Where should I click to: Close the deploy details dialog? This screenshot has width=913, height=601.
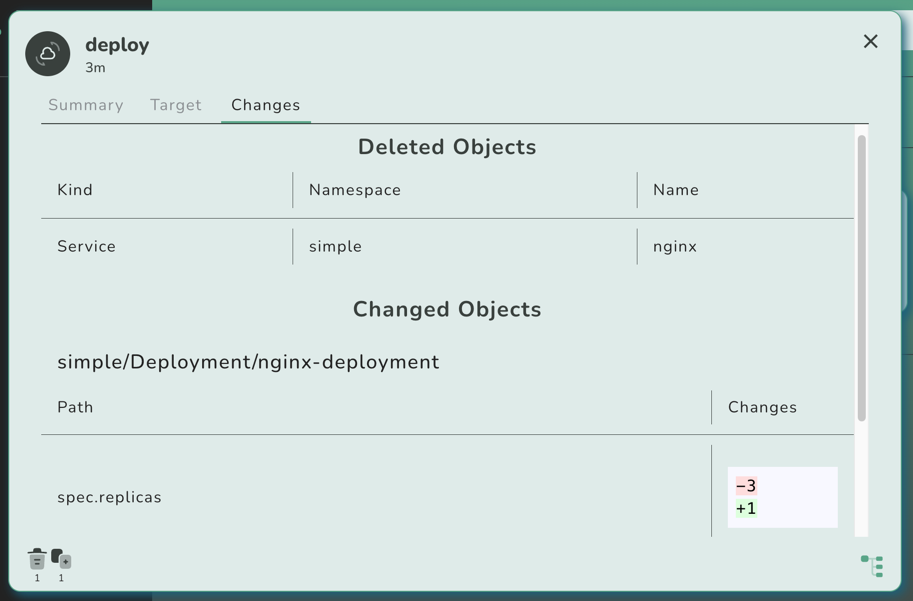870,42
